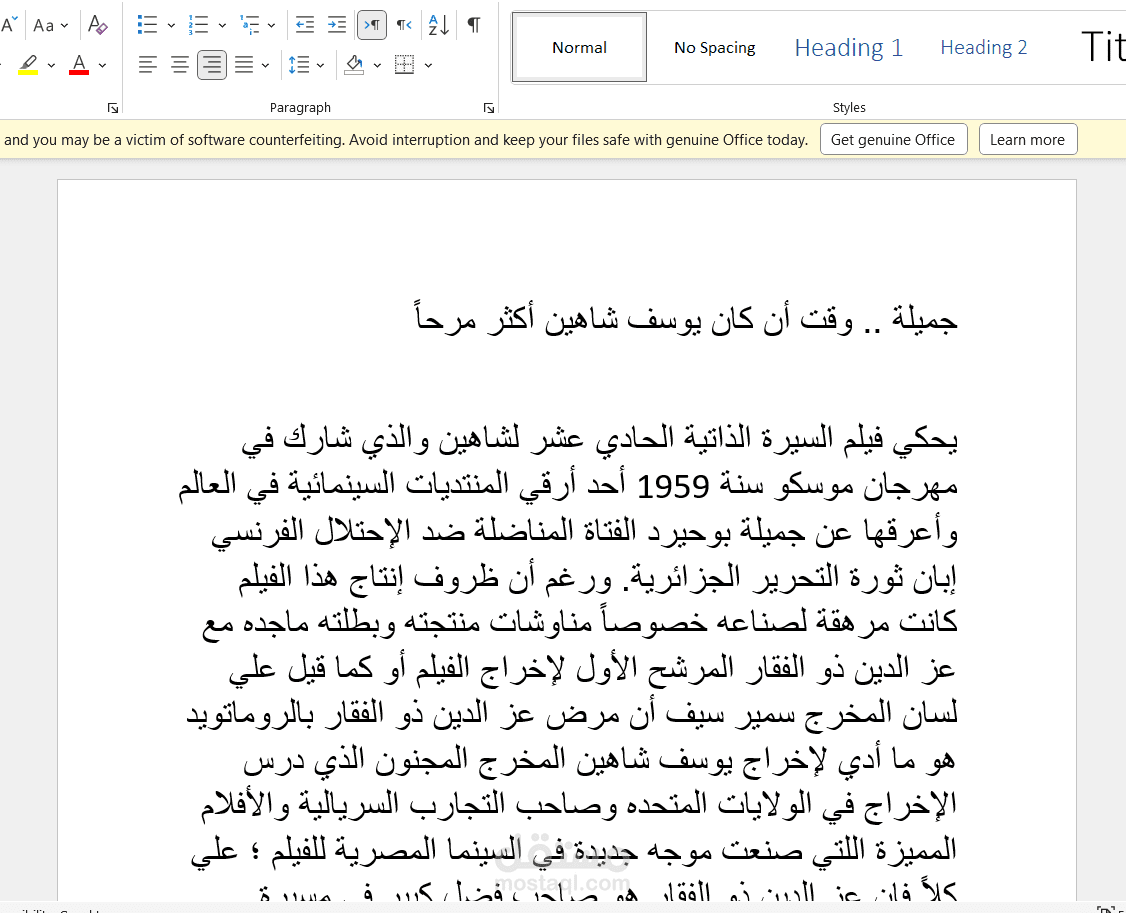Center align the paragraph

(x=180, y=65)
